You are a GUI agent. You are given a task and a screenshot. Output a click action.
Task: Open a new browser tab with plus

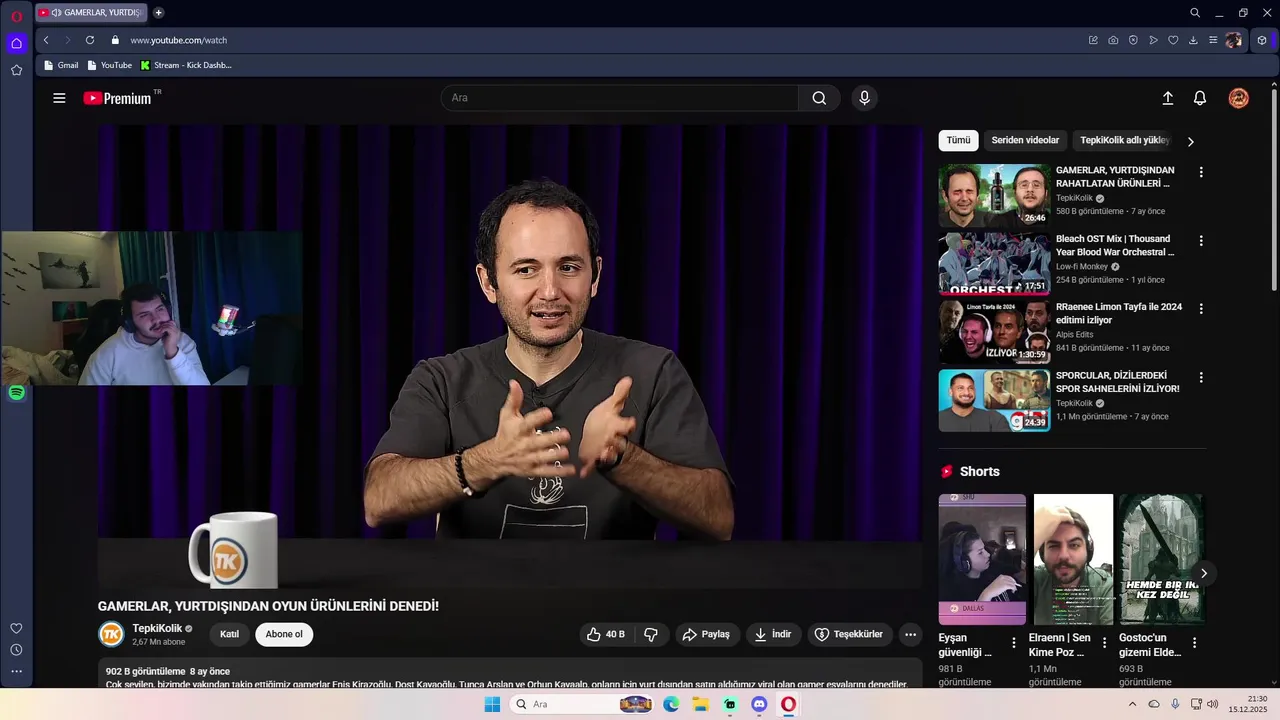[158, 13]
